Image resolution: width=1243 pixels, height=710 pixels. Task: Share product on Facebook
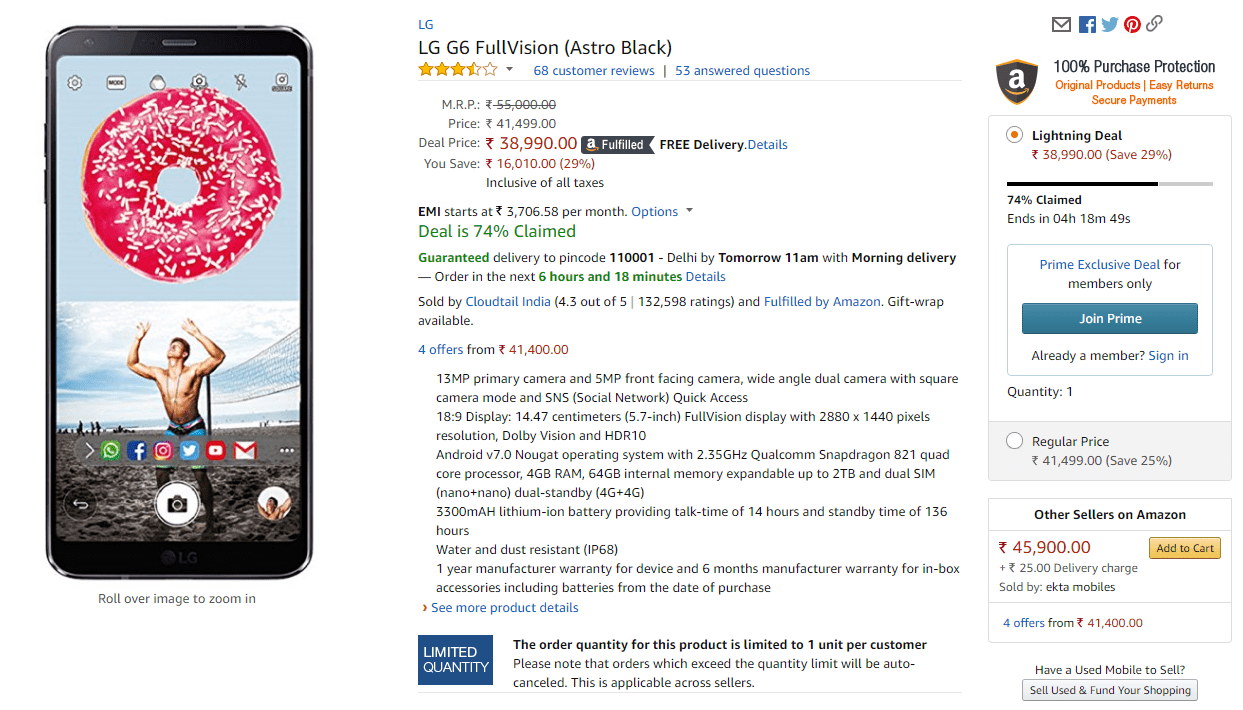(x=1087, y=25)
